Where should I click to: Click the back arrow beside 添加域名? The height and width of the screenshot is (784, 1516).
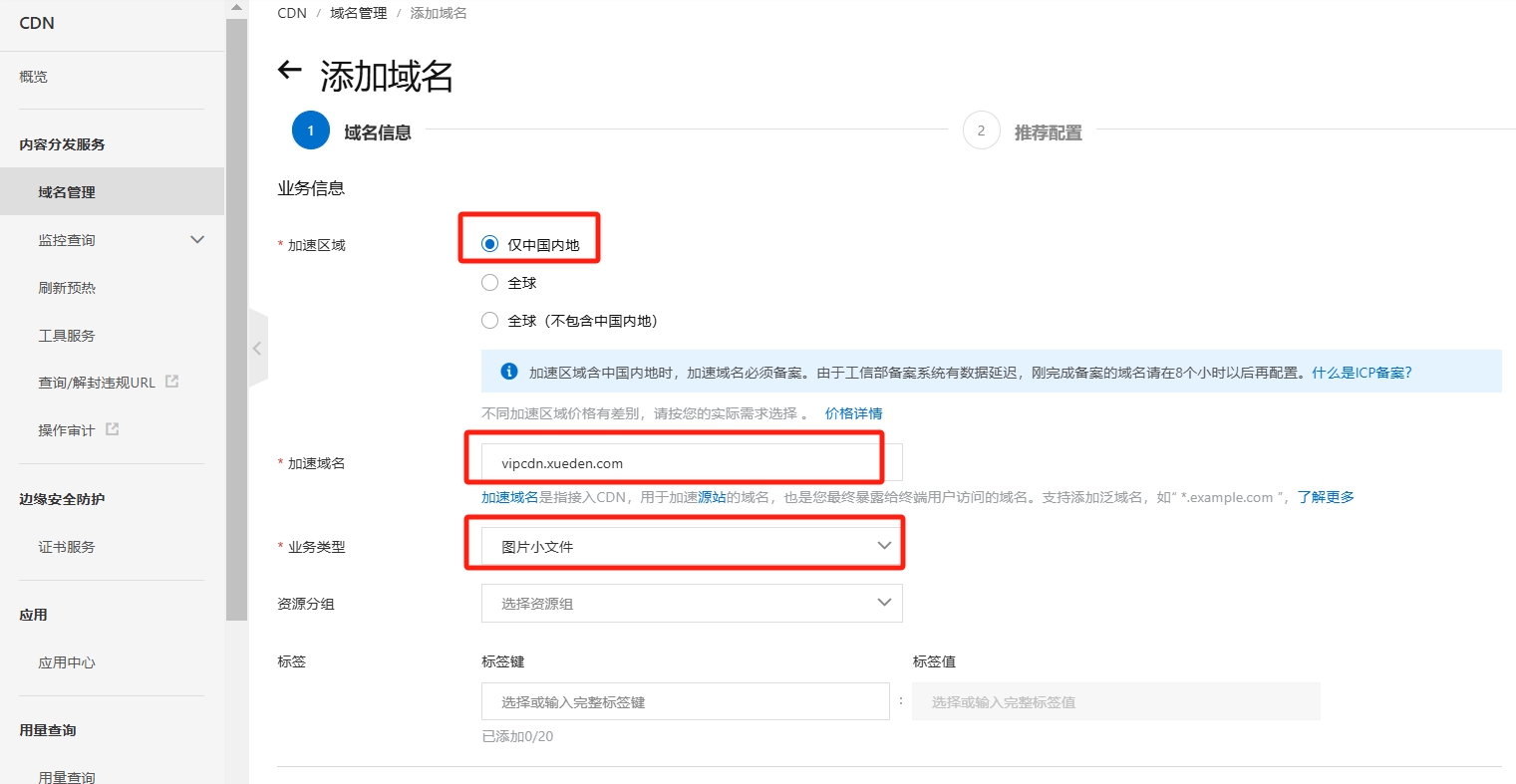289,70
